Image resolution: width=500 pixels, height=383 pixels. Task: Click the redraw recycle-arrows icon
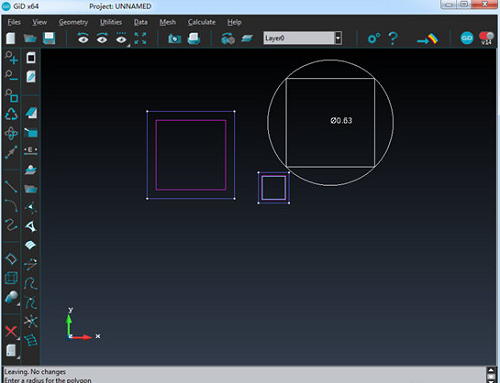pyautogui.click(x=11, y=114)
